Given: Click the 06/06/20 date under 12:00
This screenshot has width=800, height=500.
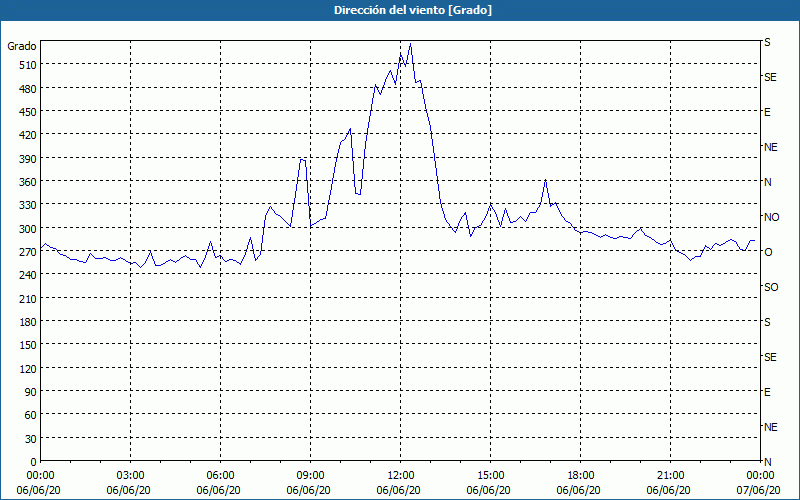Looking at the screenshot, I should coord(398,490).
